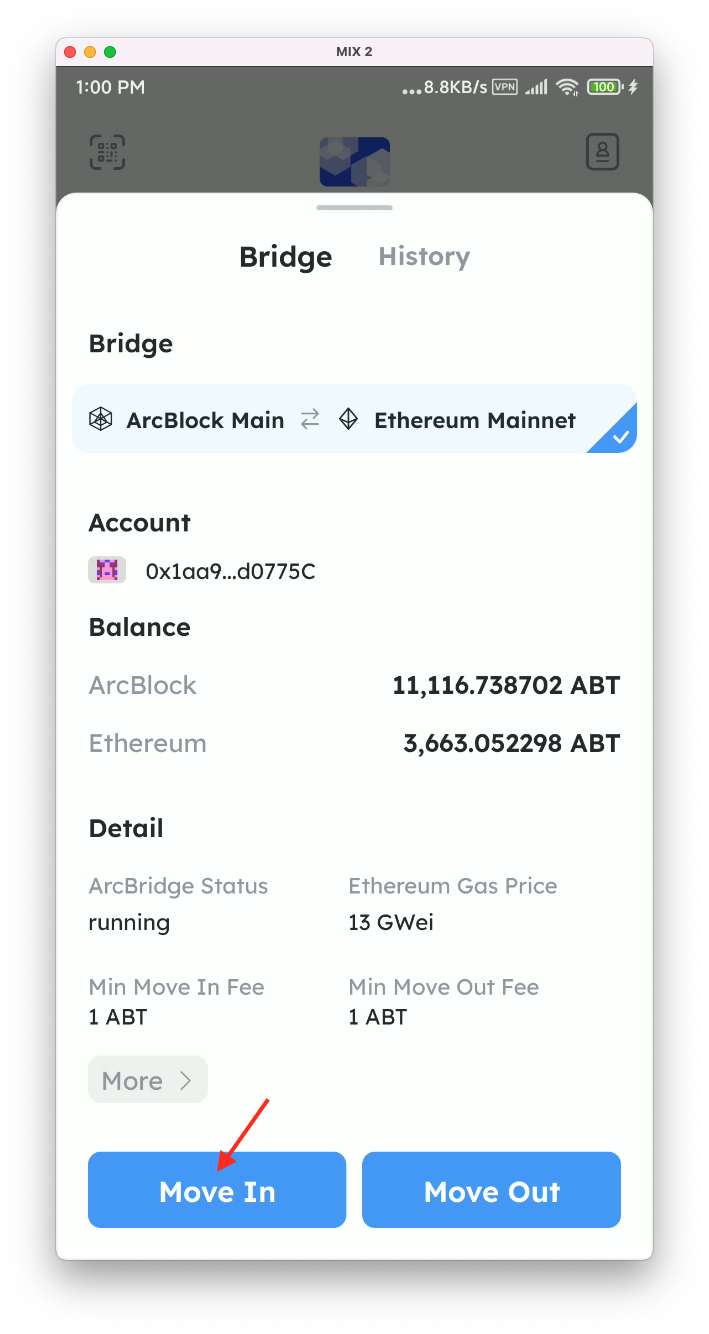Tap the swap direction arrows between networks
This screenshot has height=1334, width=709.
pos(310,419)
